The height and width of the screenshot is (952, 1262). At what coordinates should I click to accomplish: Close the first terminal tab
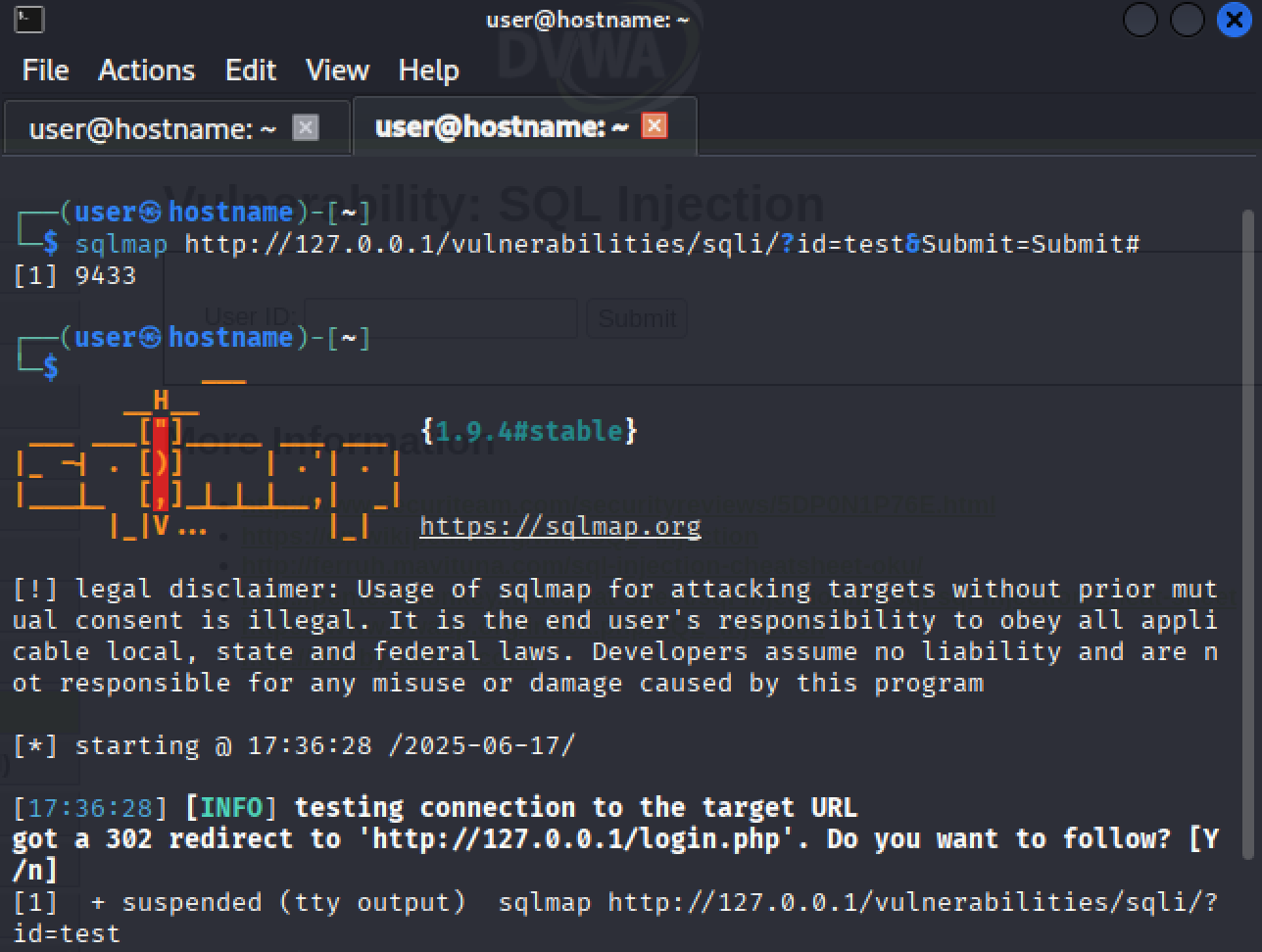(x=306, y=128)
